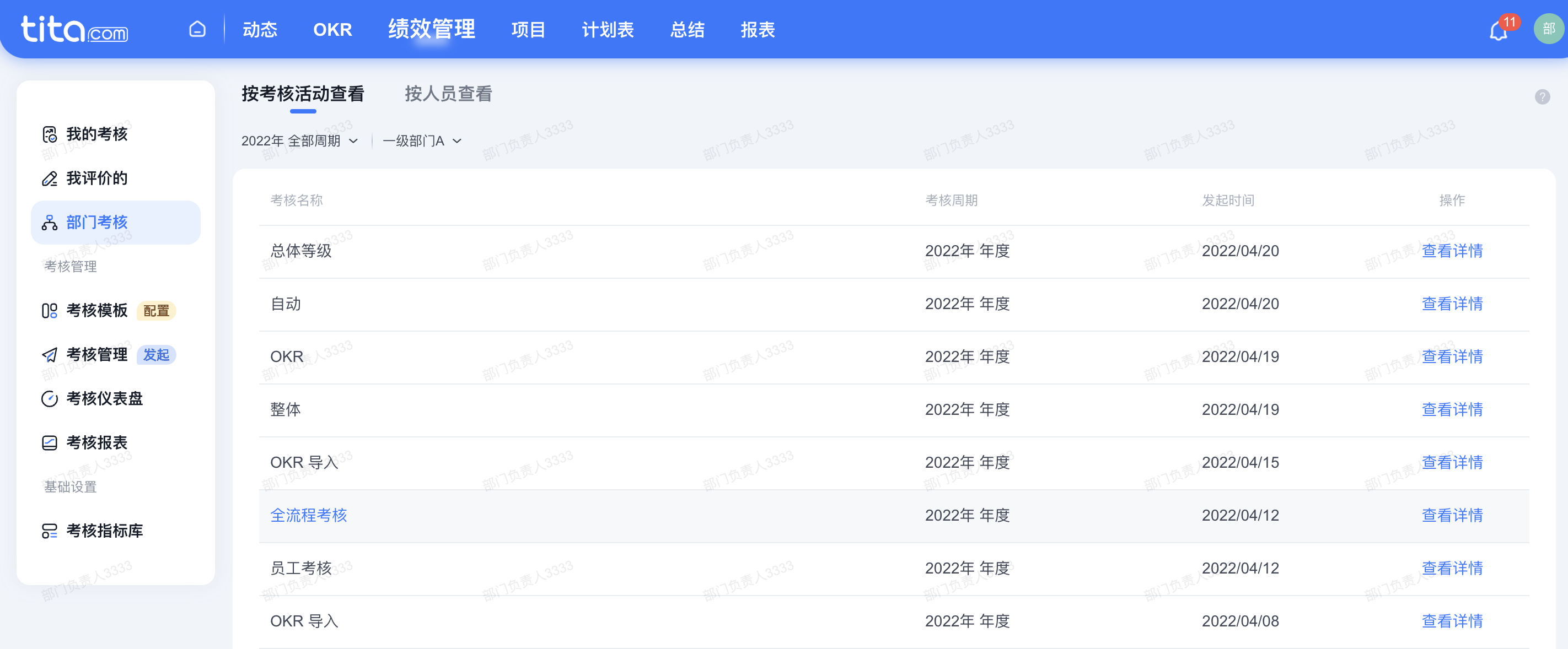Open 考核管理 menu item with 发起 tag
This screenshot has width=1568, height=649.
96,355
